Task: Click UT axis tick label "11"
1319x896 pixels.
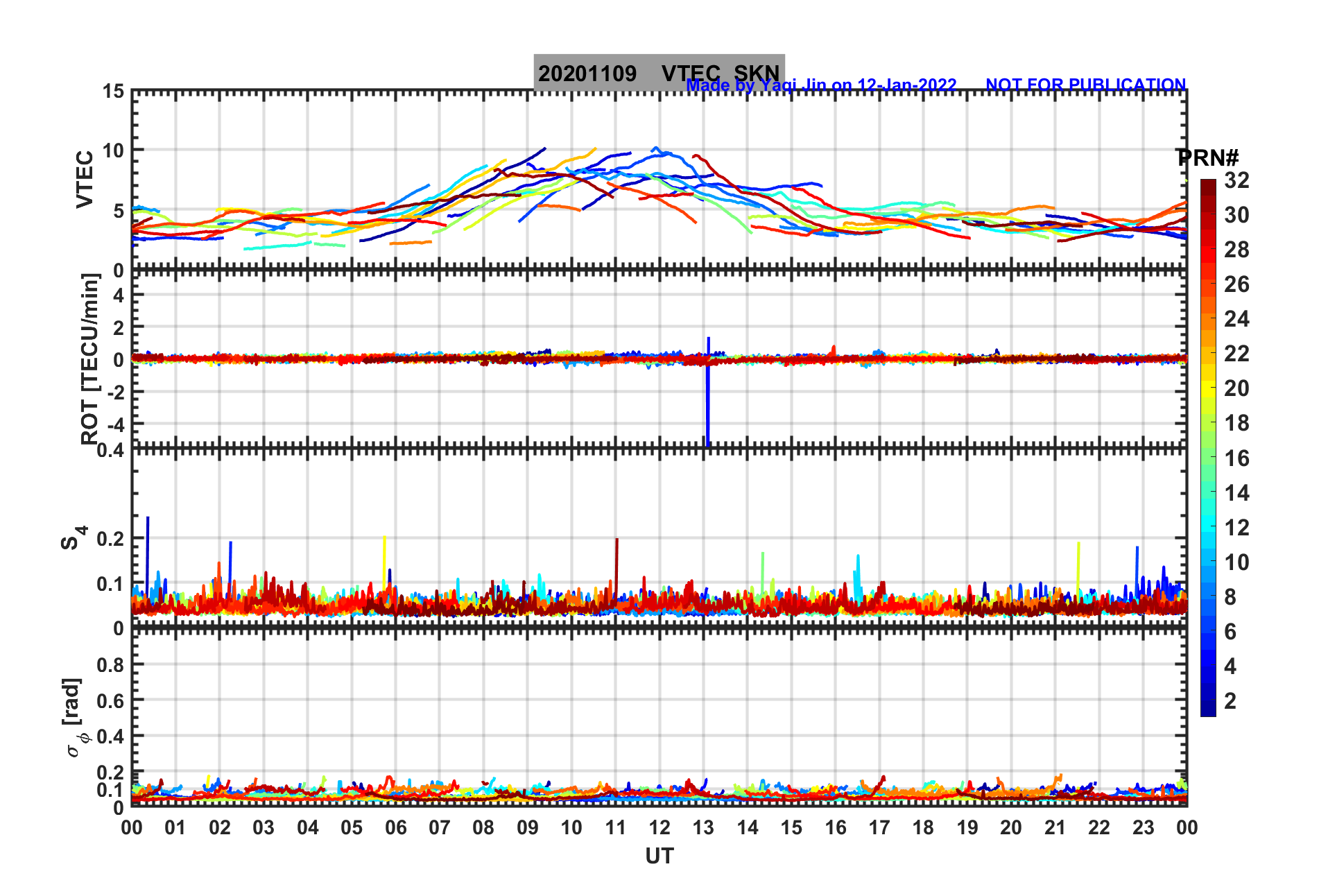Action: [615, 827]
